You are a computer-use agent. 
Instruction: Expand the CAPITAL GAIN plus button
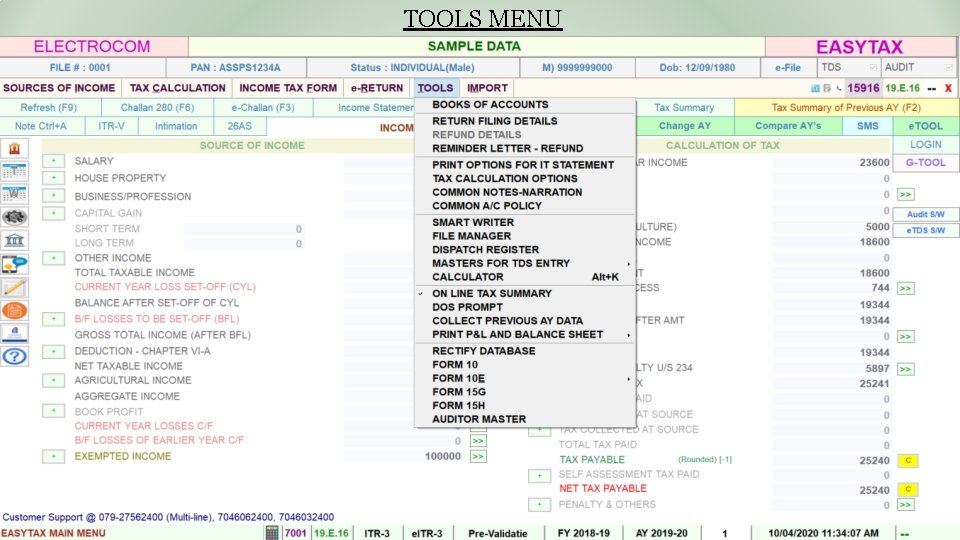53,213
